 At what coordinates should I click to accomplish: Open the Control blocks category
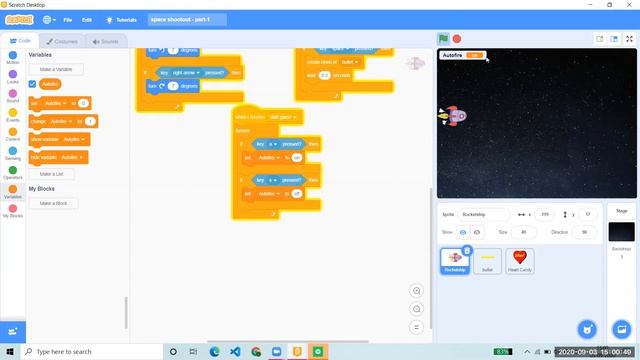13,134
